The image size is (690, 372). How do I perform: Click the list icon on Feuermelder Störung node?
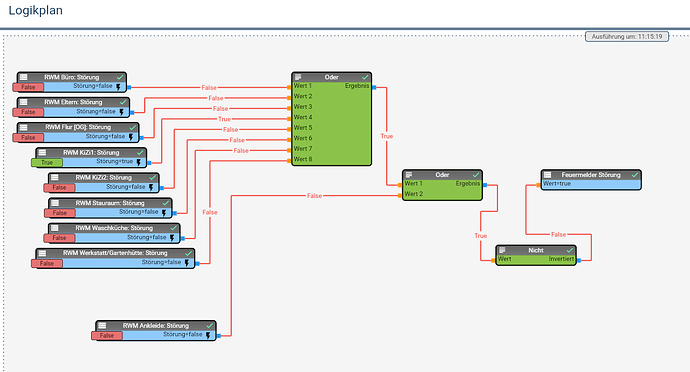tap(547, 175)
